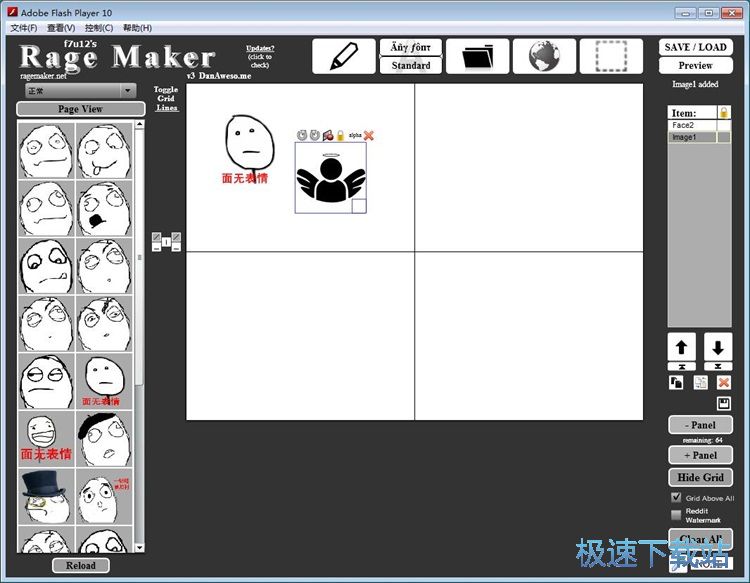Viewport: 750px width, 583px height.
Task: Click the face library scrollbar up arrow
Action: pos(139,124)
